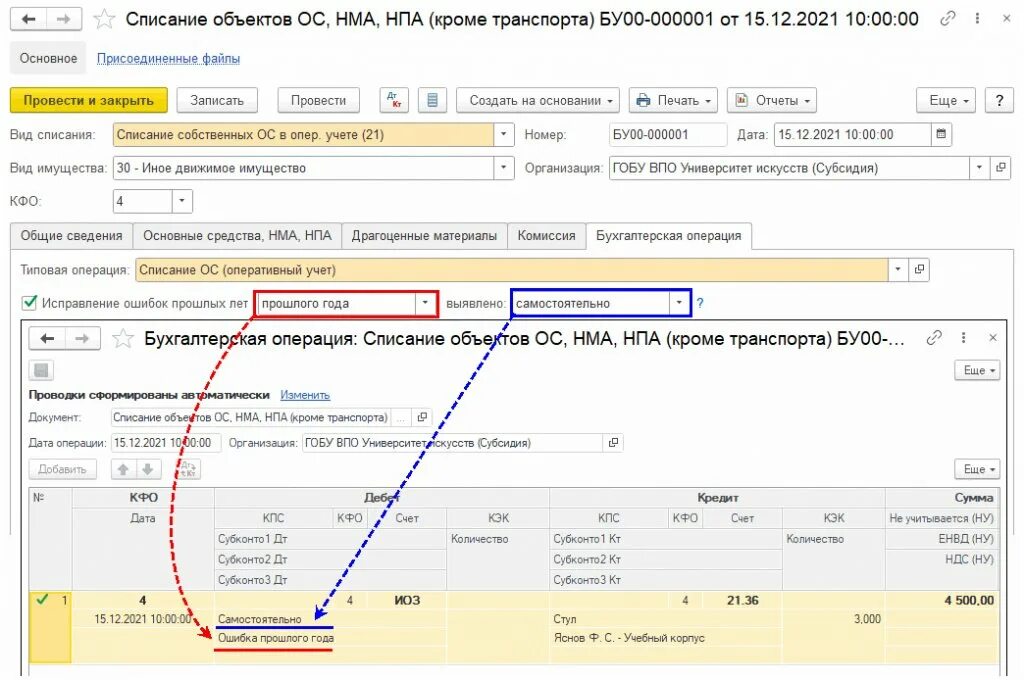Open самостоятельно dropdown arrow
Viewport: 1024px width, 680px height.
click(x=679, y=303)
